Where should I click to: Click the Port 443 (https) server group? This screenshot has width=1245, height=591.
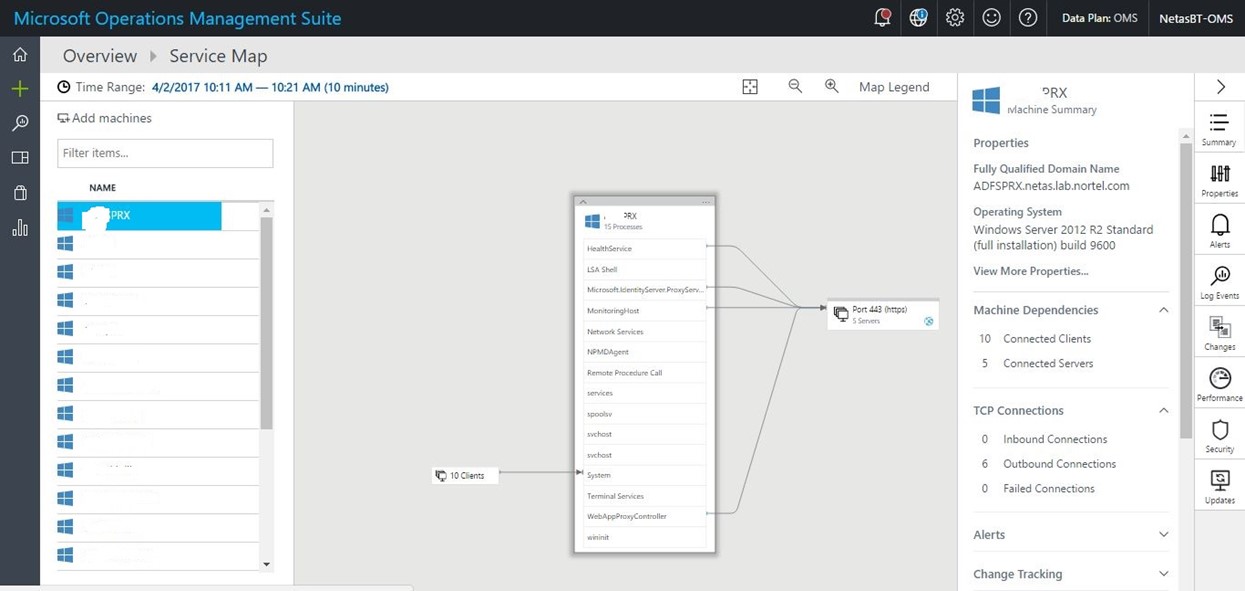click(x=883, y=315)
